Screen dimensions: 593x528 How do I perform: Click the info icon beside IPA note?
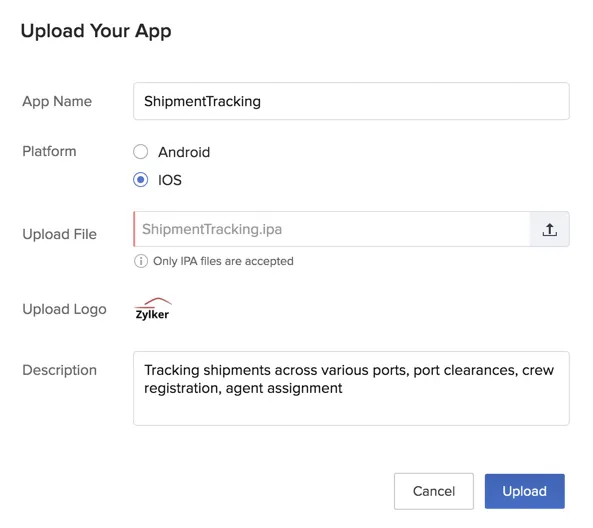(141, 261)
